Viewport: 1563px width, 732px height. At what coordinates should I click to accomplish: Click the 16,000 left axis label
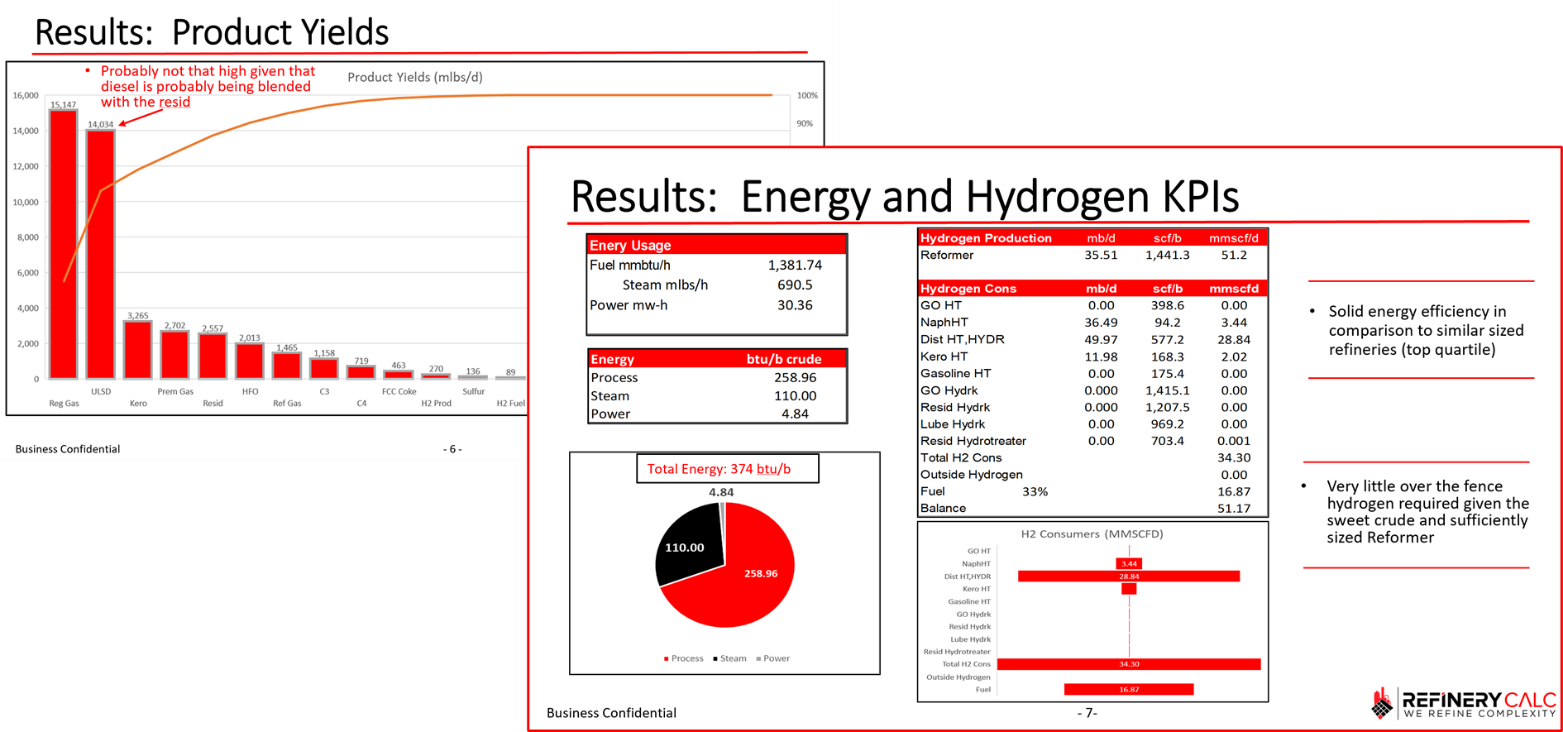click(25, 95)
